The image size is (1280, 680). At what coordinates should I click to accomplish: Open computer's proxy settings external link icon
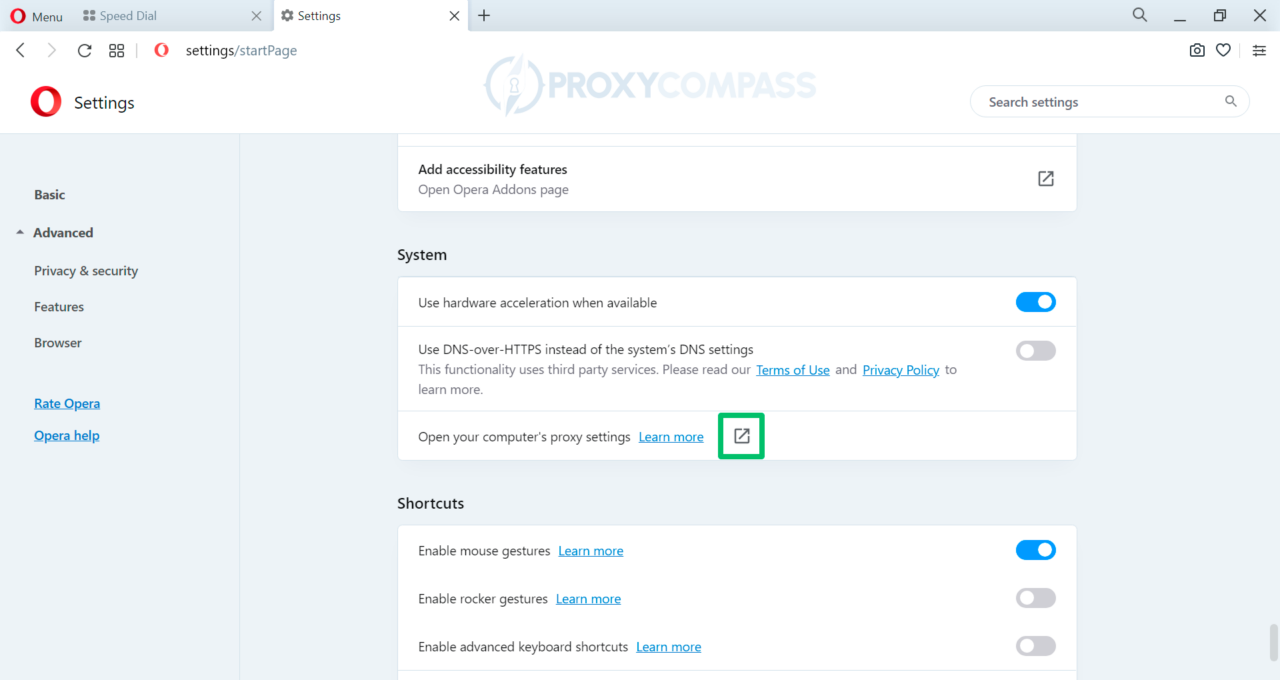[x=741, y=436]
